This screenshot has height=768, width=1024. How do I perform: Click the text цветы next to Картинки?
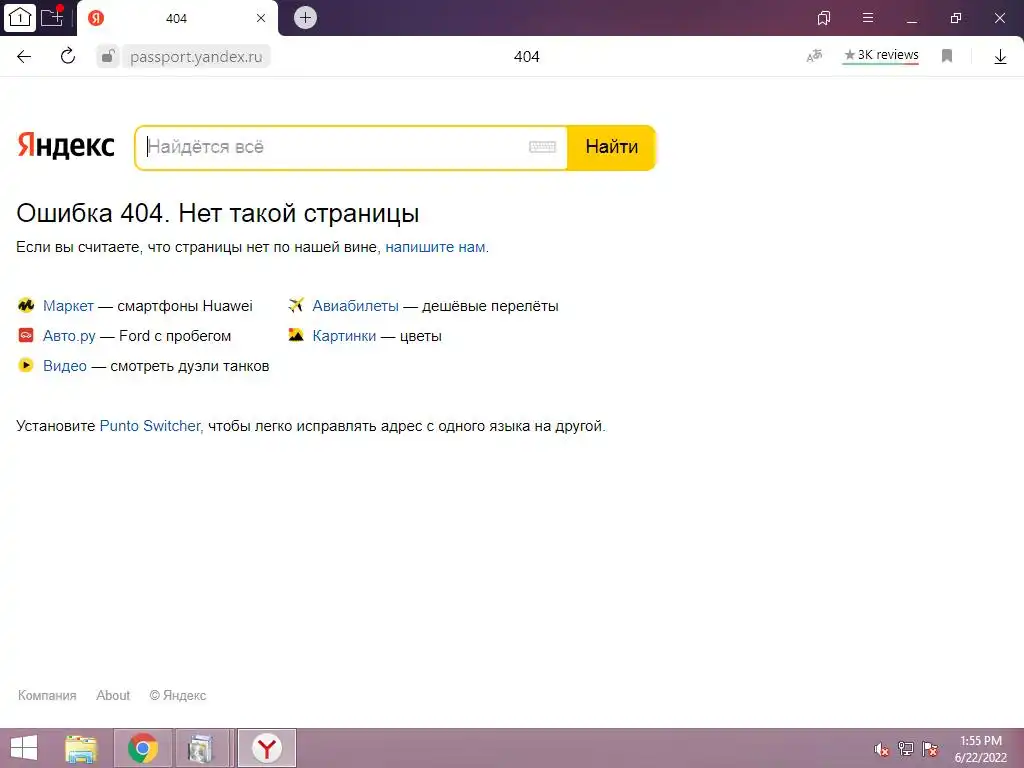point(421,336)
